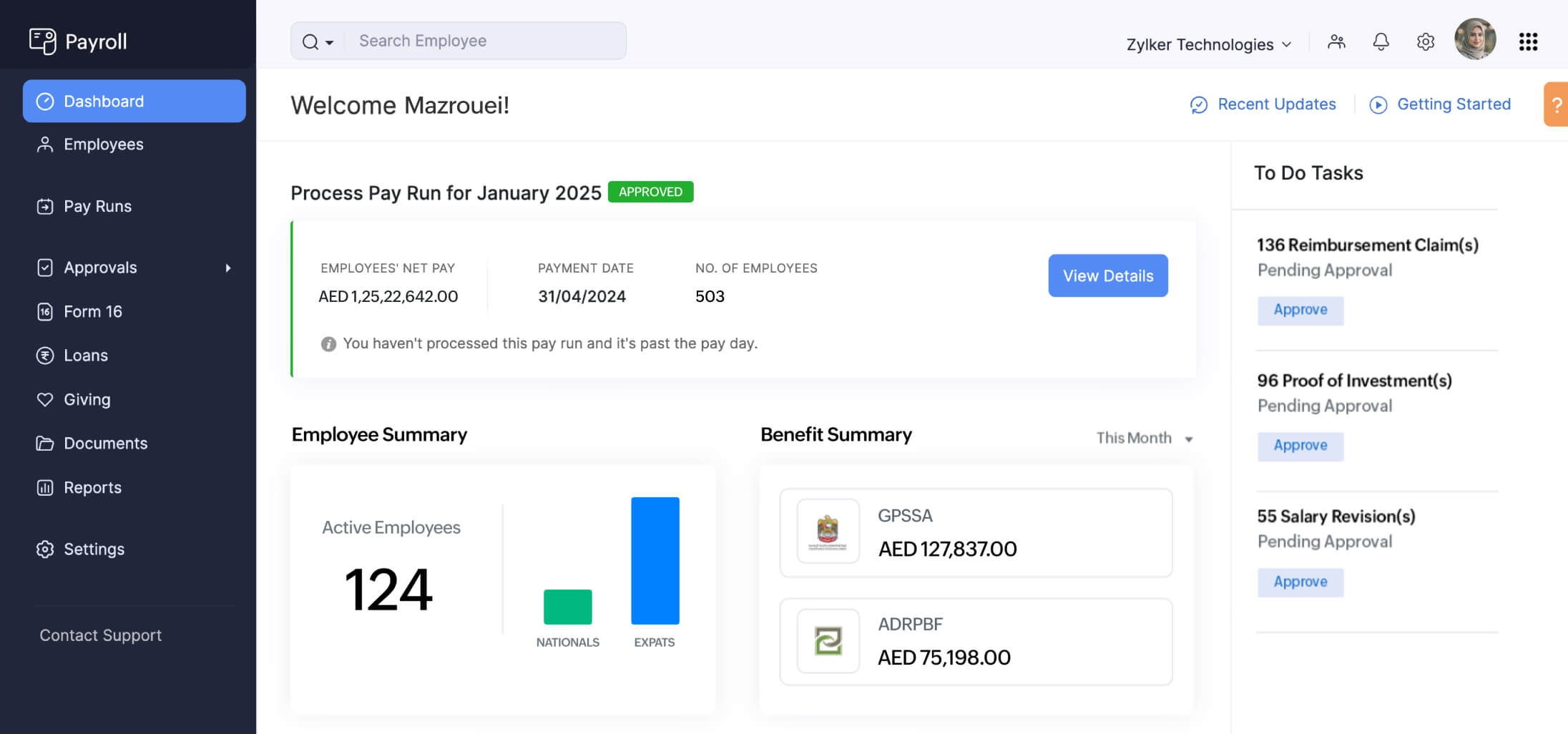
Task: Open the Reports sidebar item
Action: coord(92,488)
